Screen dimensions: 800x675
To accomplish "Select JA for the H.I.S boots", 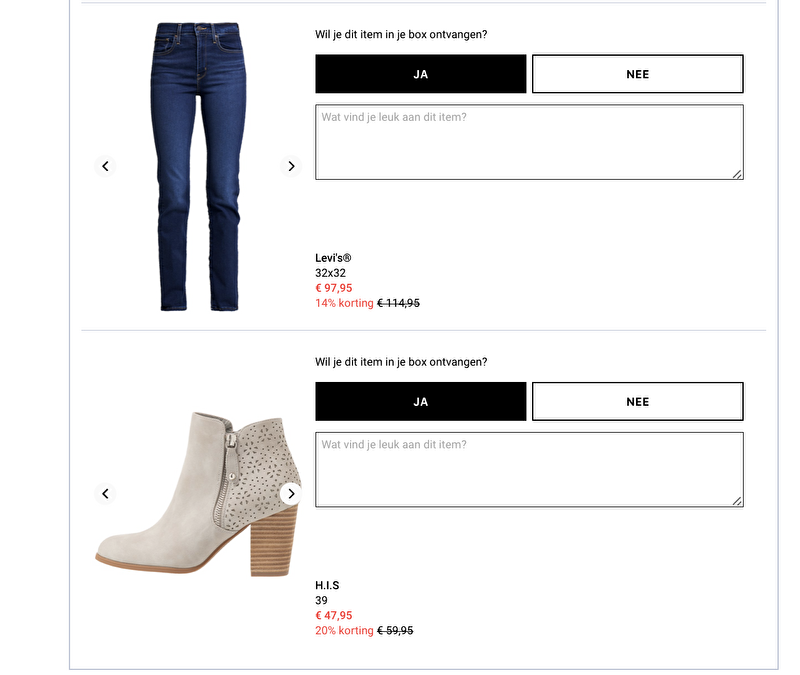I will click(420, 401).
